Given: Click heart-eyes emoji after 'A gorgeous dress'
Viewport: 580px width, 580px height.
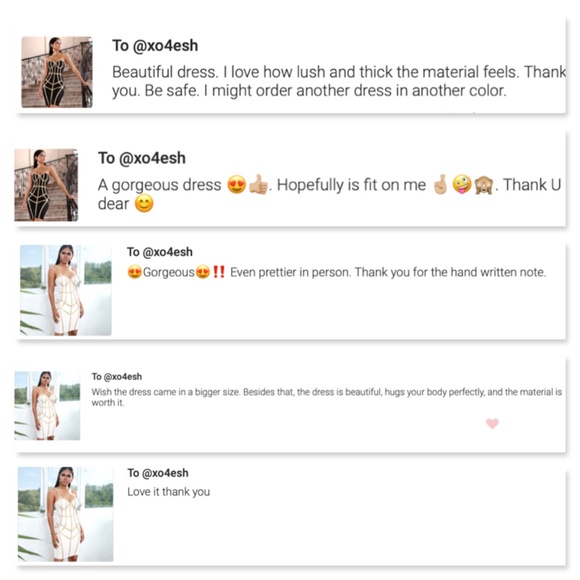Looking at the screenshot, I should 237,184.
